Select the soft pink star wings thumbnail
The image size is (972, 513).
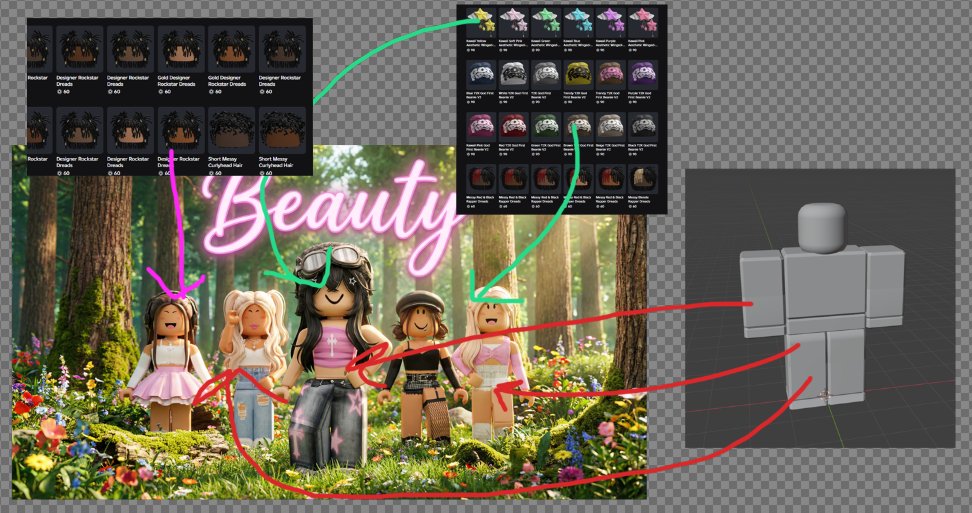[513, 22]
